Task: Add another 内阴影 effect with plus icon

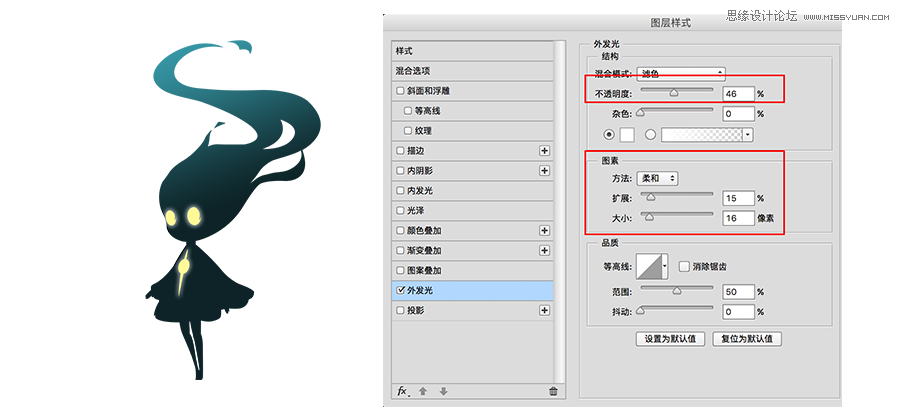Action: point(544,170)
